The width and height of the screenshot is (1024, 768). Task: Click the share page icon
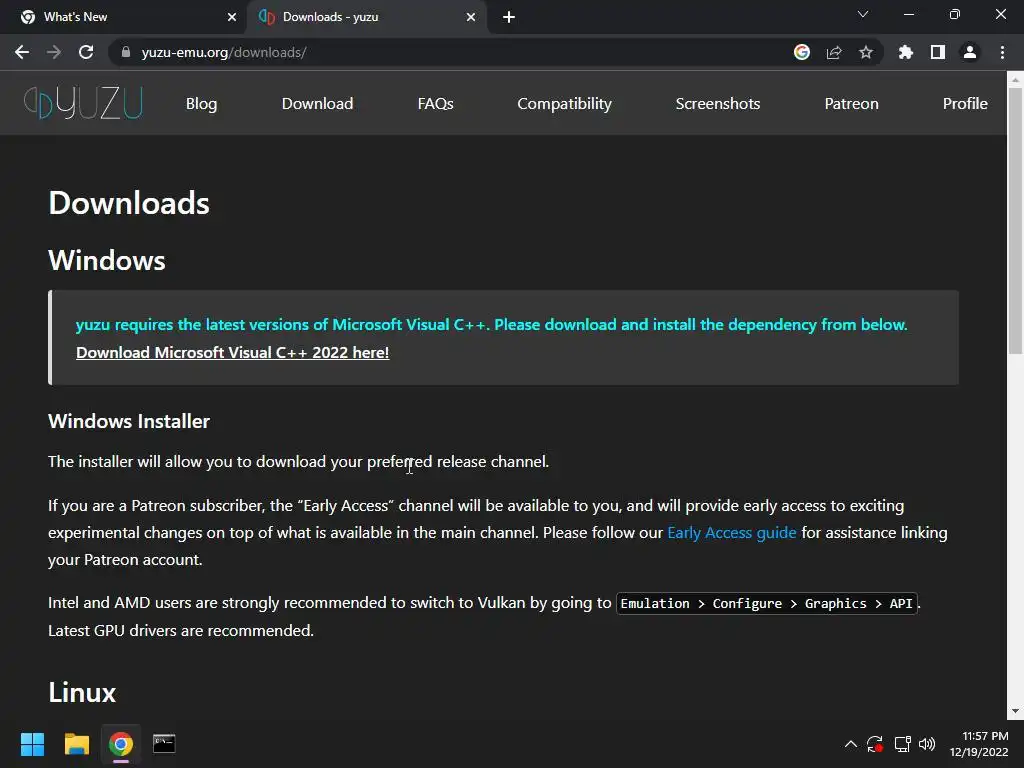click(x=834, y=52)
